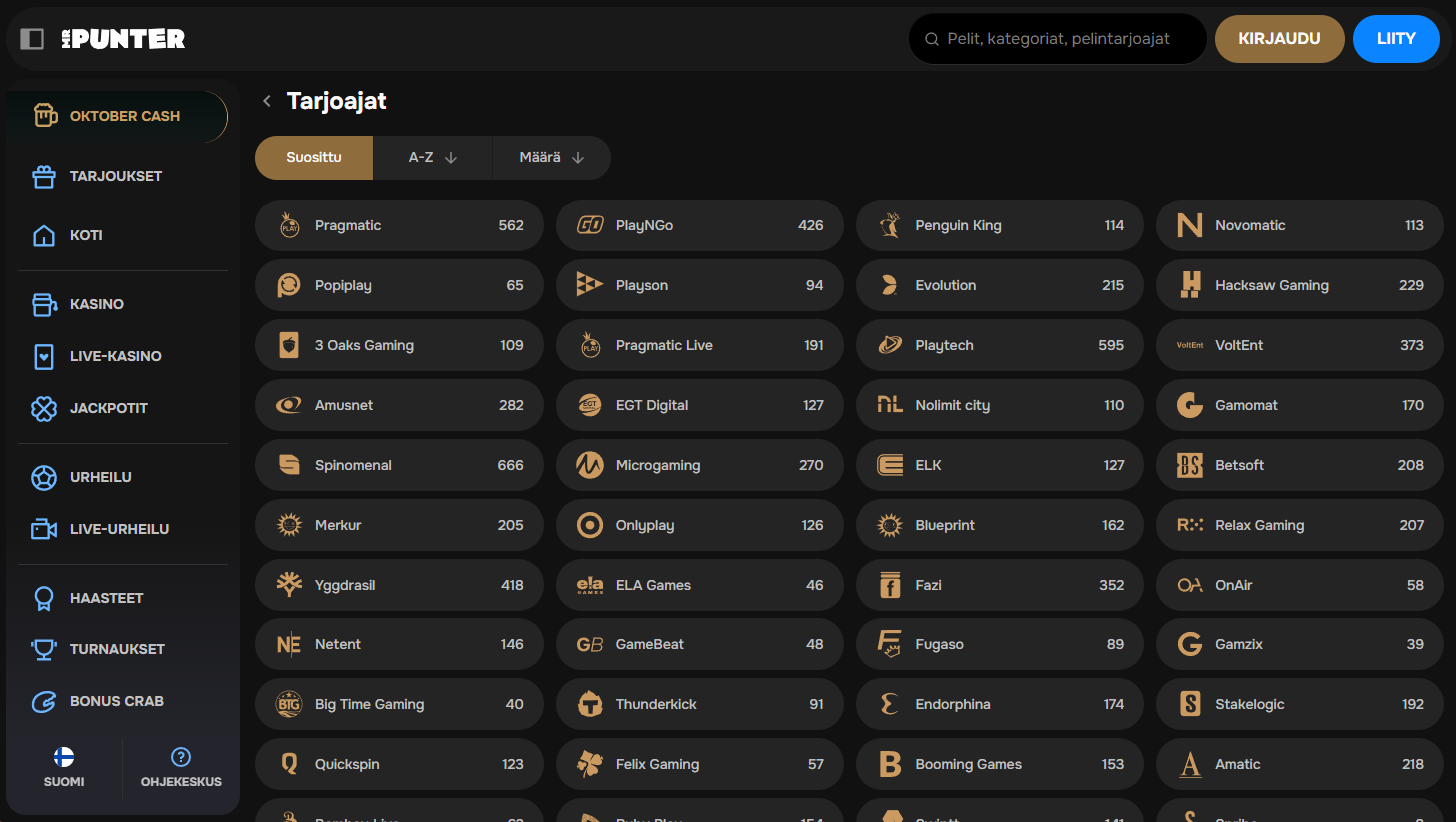1456x822 pixels.
Task: Open Bonus Crab icon
Action: [44, 702]
